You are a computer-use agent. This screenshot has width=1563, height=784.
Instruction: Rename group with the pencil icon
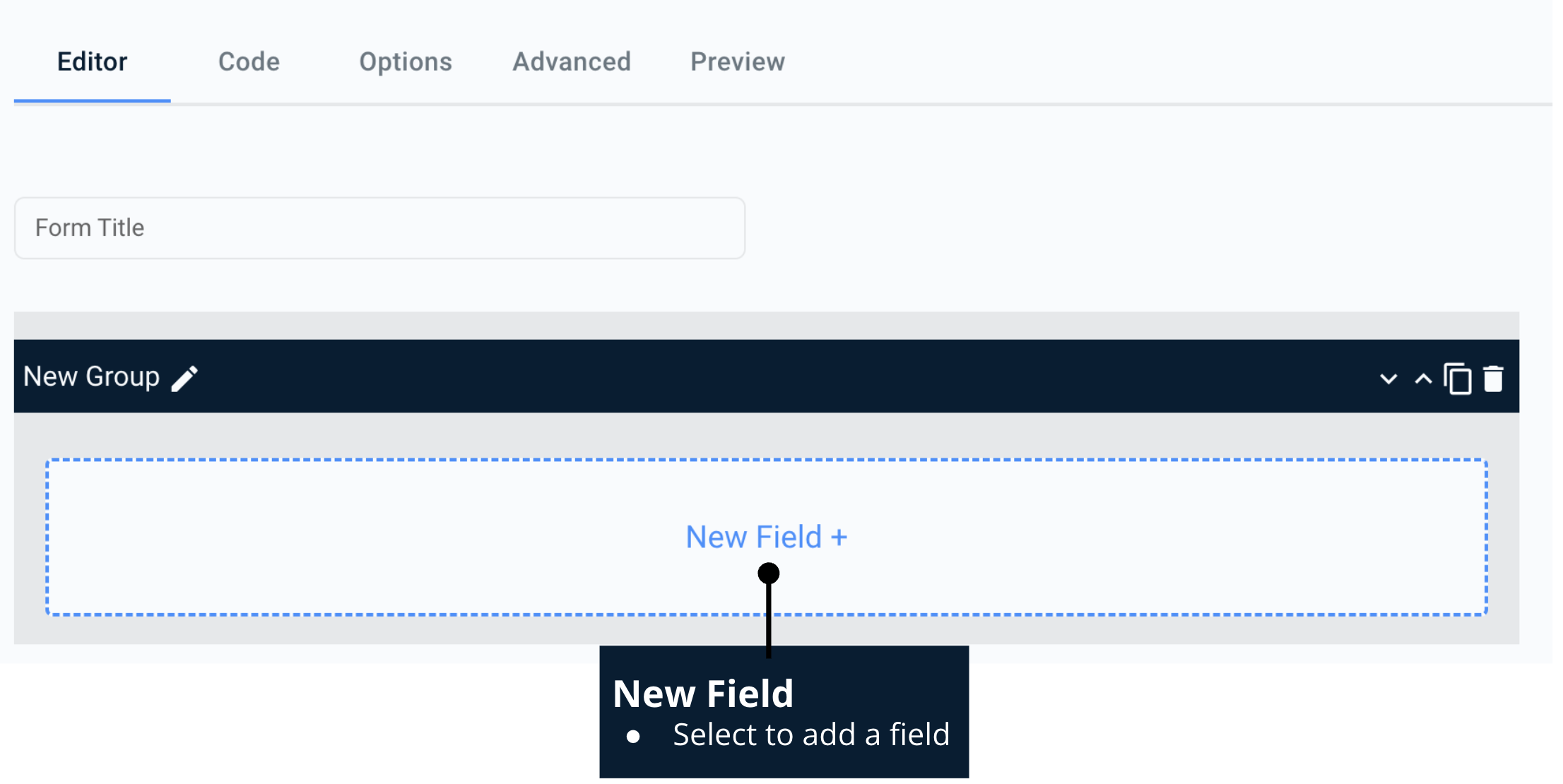click(x=185, y=379)
